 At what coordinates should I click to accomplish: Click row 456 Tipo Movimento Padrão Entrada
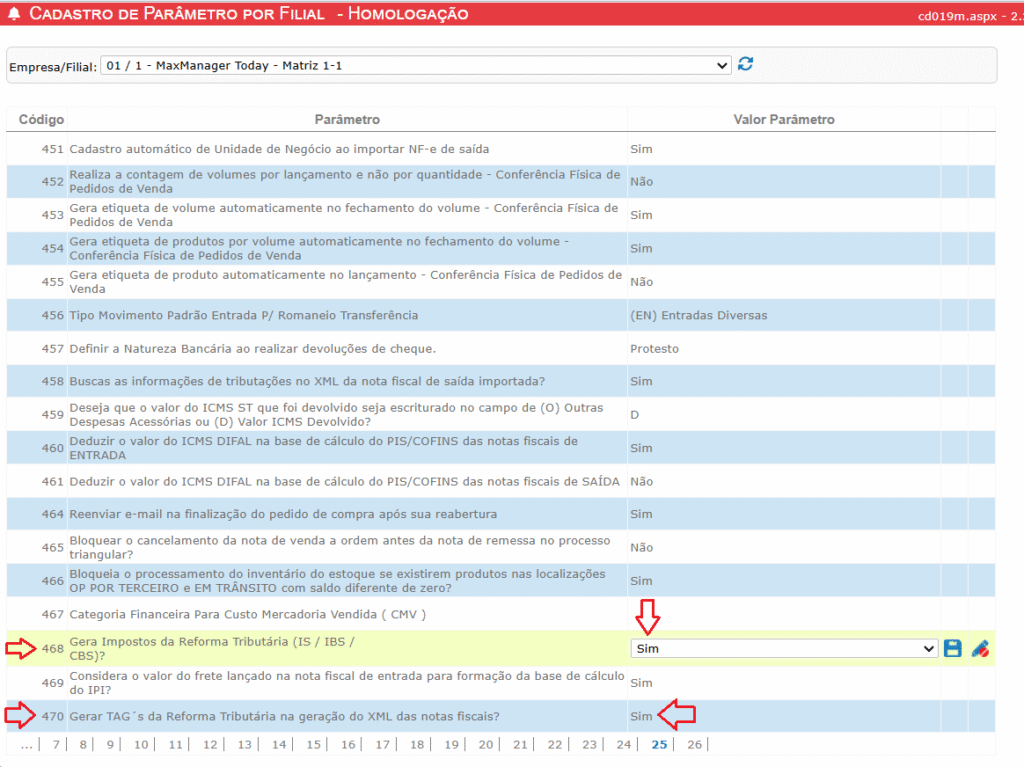[x=243, y=315]
